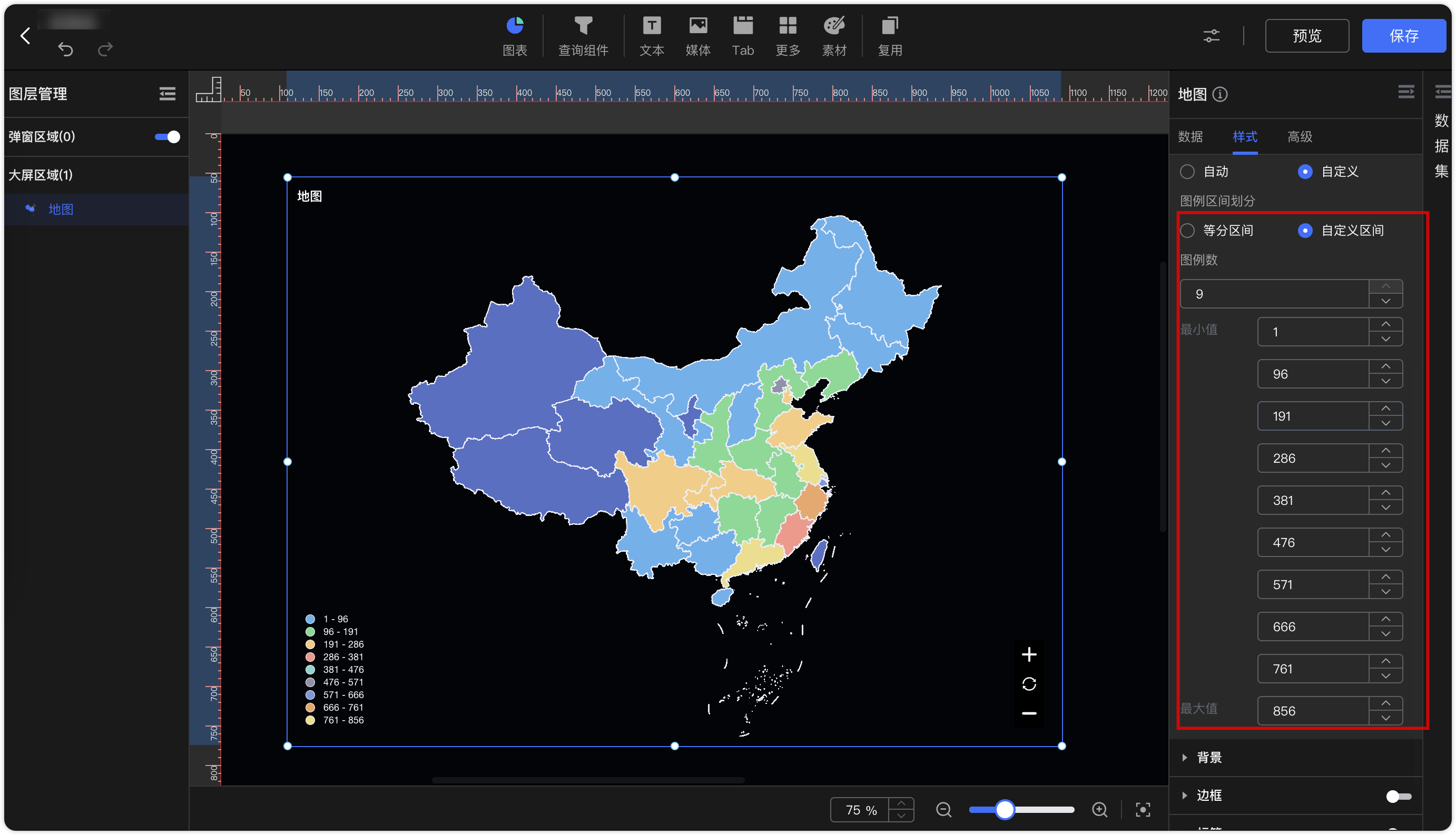Switch to the 高级 tab
Image resolution: width=1456 pixels, height=835 pixels.
tap(1299, 136)
